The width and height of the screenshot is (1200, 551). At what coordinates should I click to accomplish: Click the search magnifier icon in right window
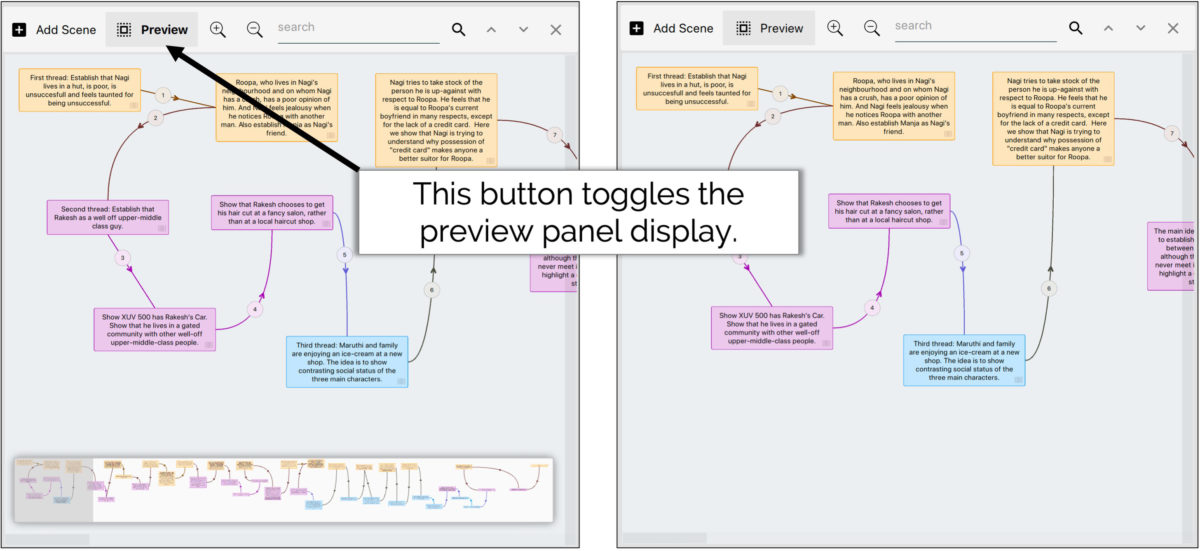1076,29
